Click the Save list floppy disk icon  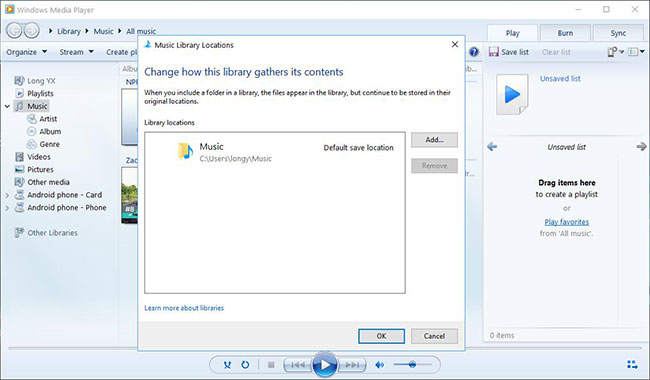(494, 52)
